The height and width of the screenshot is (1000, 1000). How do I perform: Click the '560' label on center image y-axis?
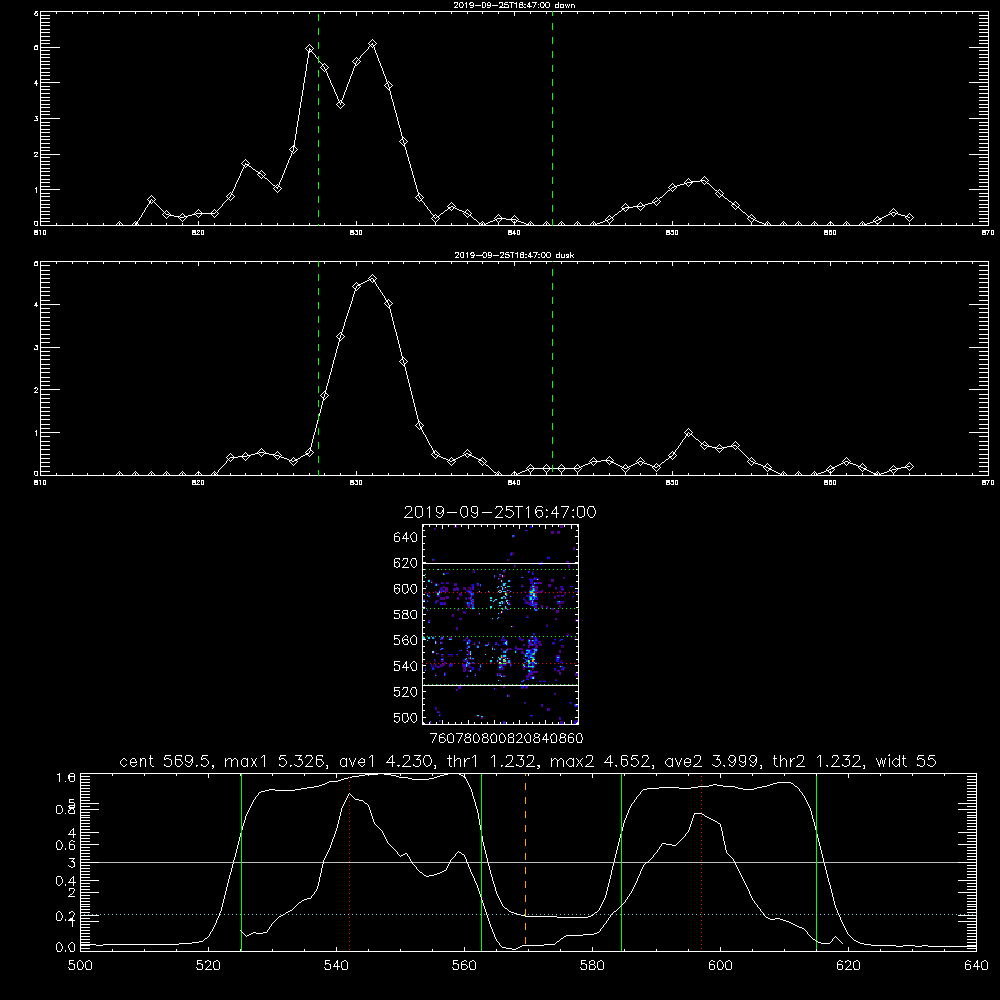405,640
